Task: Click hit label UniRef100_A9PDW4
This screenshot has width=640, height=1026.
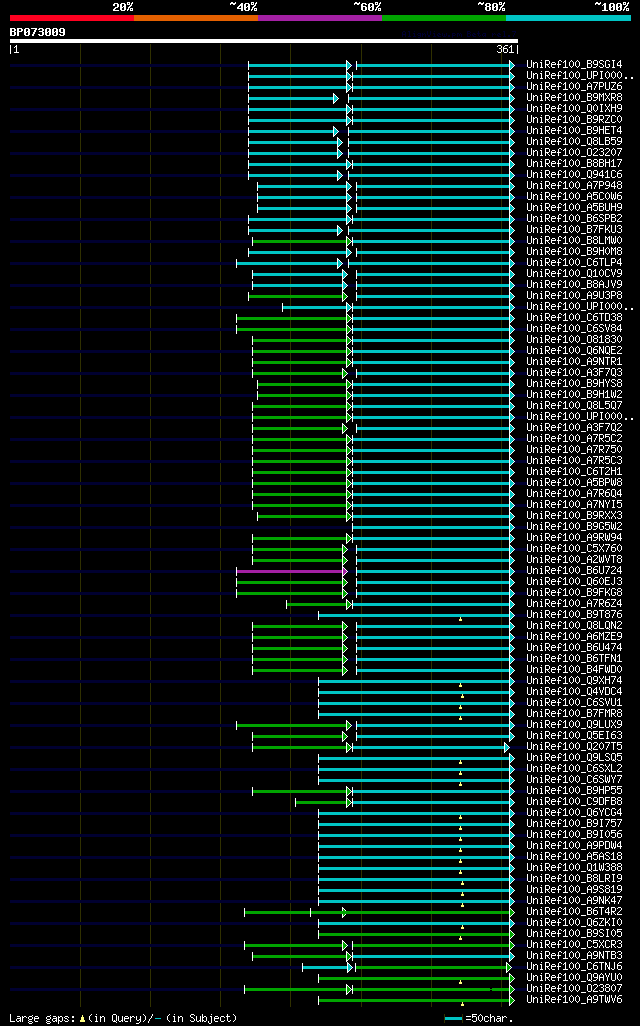Action: (575, 846)
